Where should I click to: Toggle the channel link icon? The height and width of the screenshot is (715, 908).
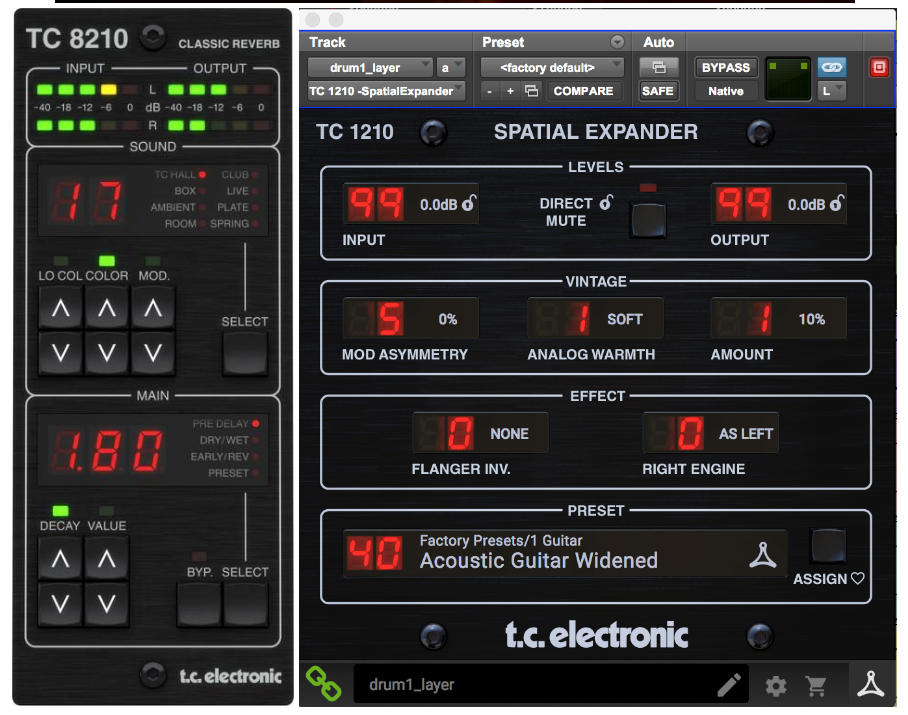[x=832, y=67]
